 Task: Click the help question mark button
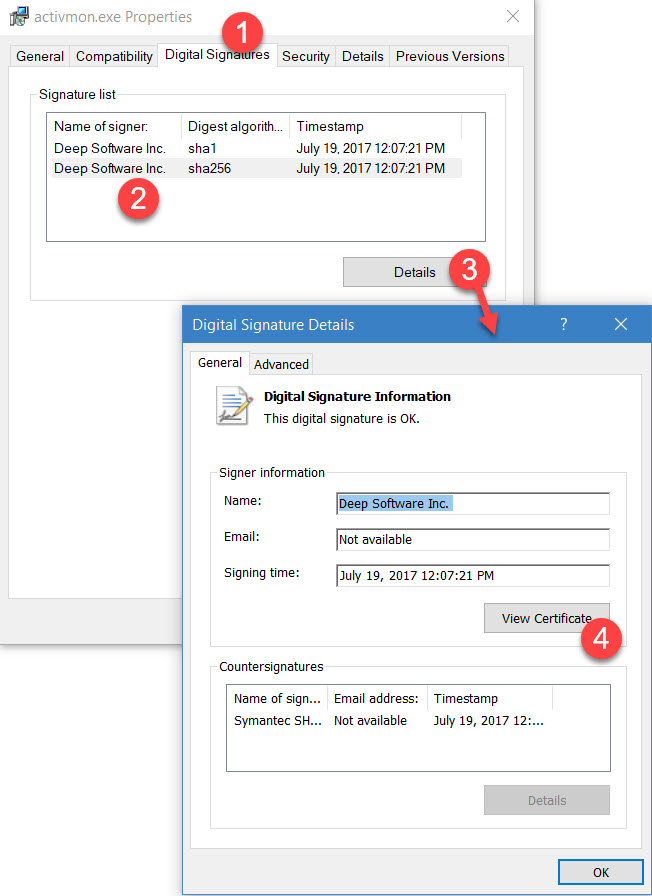point(563,325)
